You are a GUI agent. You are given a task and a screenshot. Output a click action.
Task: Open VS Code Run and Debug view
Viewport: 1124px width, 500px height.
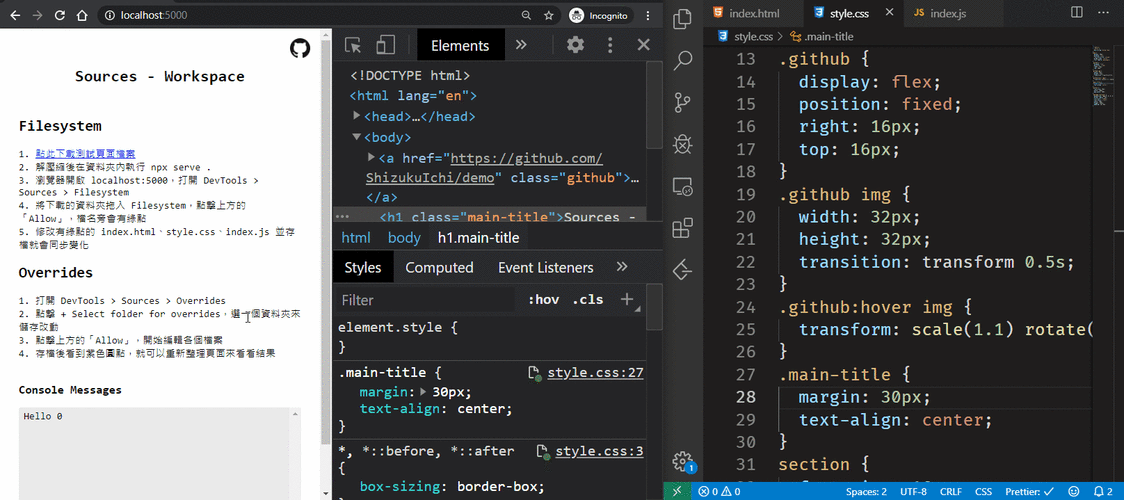683,145
